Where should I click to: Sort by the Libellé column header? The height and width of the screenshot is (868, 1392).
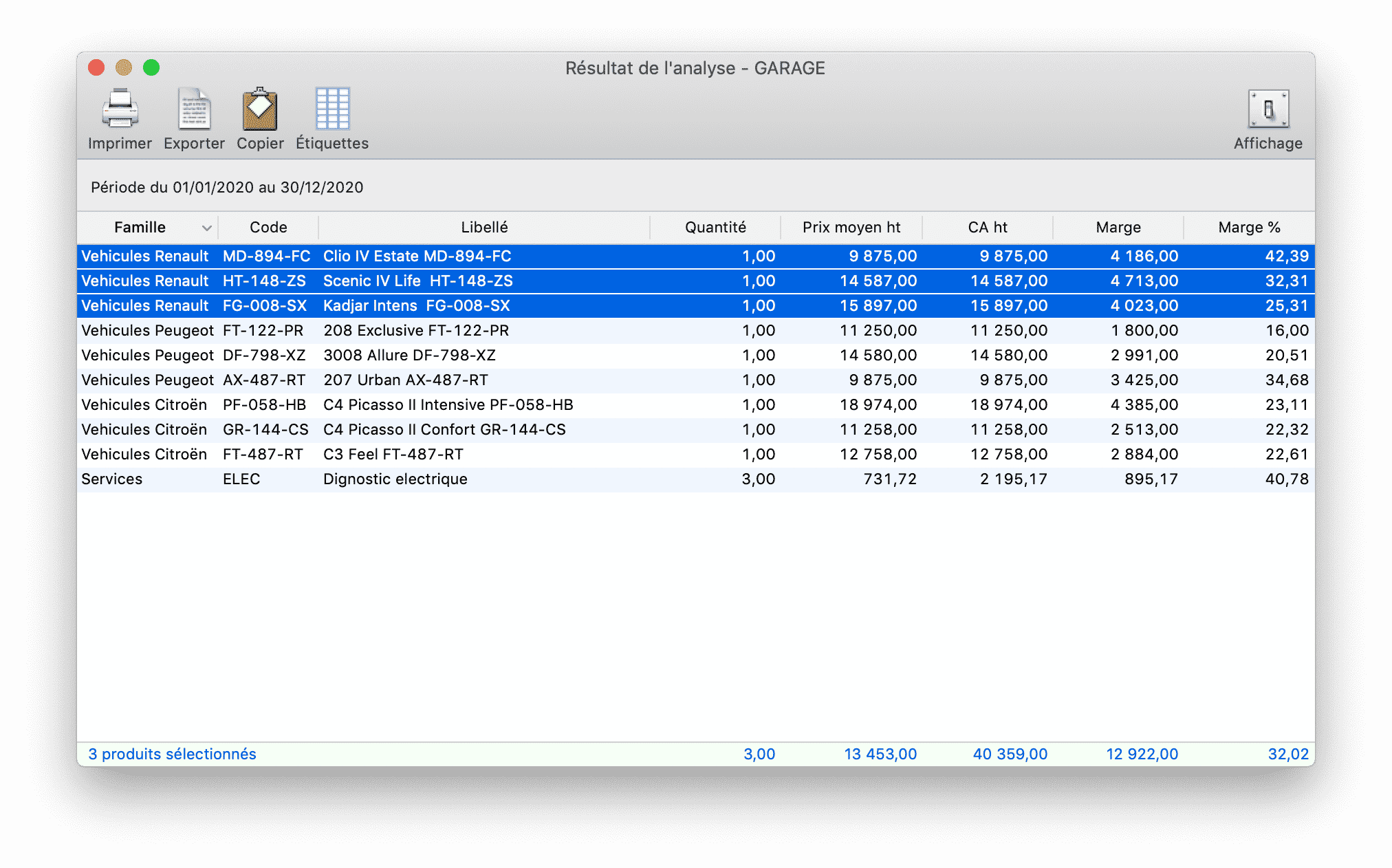coord(484,228)
